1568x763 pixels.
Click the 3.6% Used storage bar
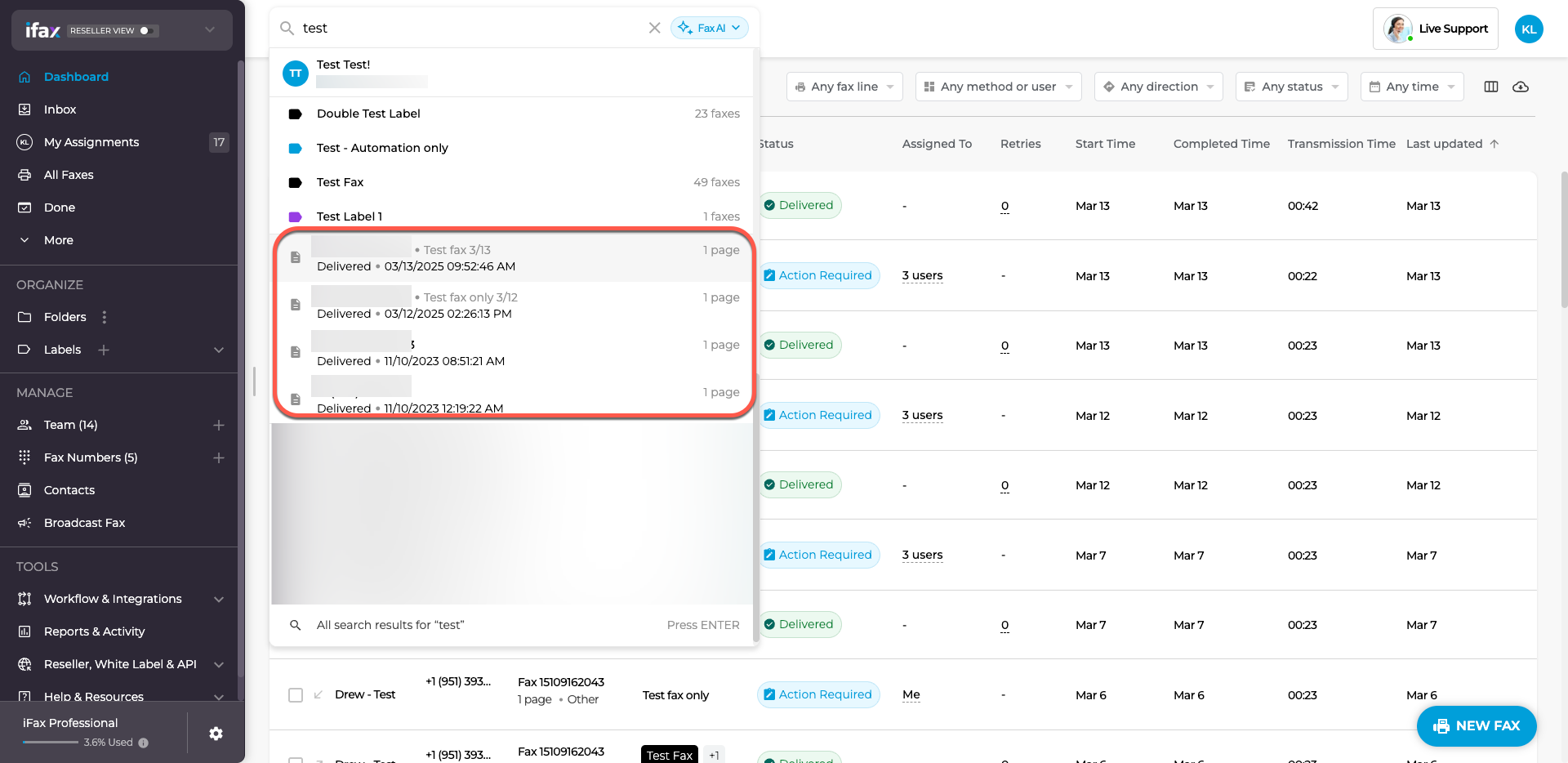51,742
